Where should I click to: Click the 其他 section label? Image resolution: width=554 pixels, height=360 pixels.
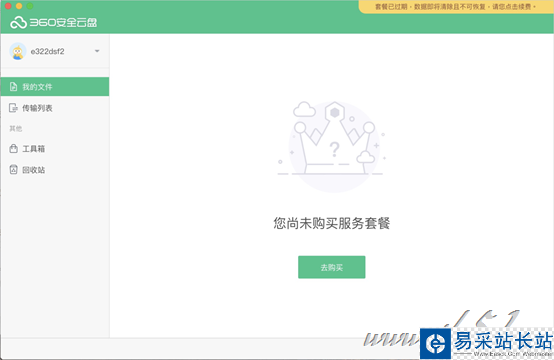point(16,129)
